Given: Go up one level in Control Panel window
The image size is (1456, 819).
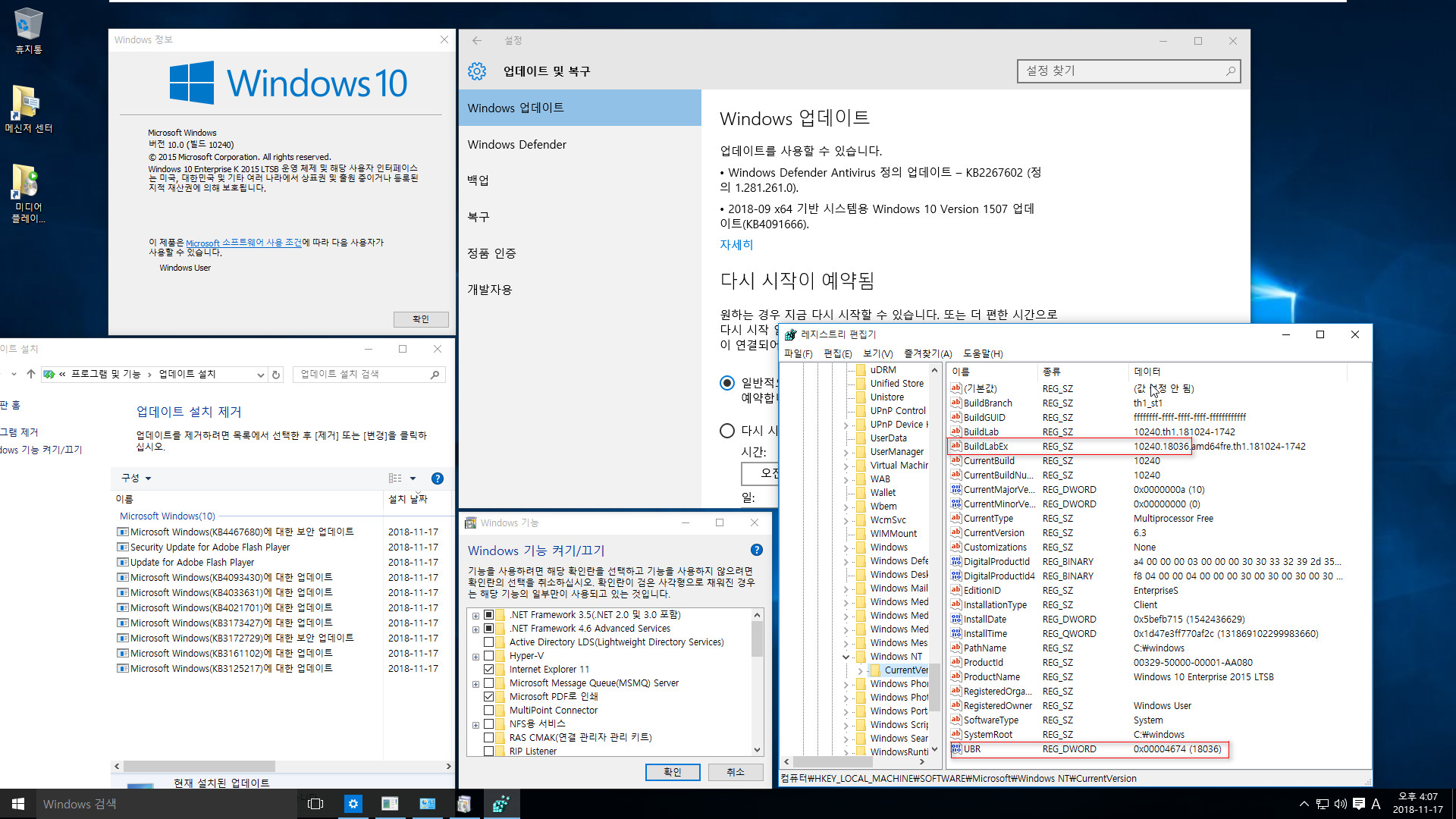Looking at the screenshot, I should 31,374.
